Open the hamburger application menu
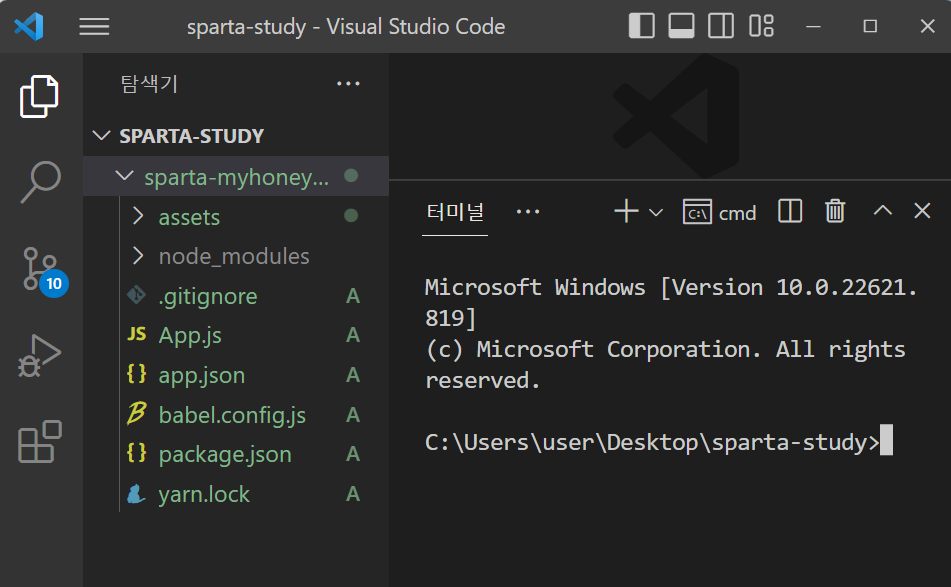The image size is (951, 587). [x=94, y=27]
